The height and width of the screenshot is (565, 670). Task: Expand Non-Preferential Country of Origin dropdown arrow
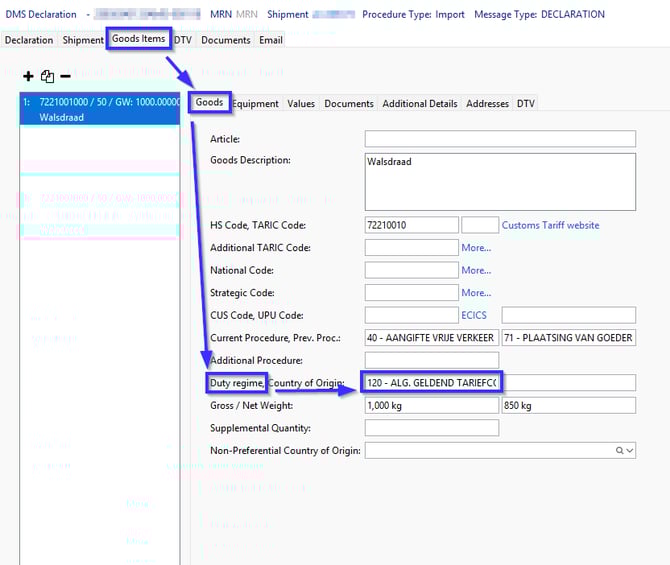point(630,451)
